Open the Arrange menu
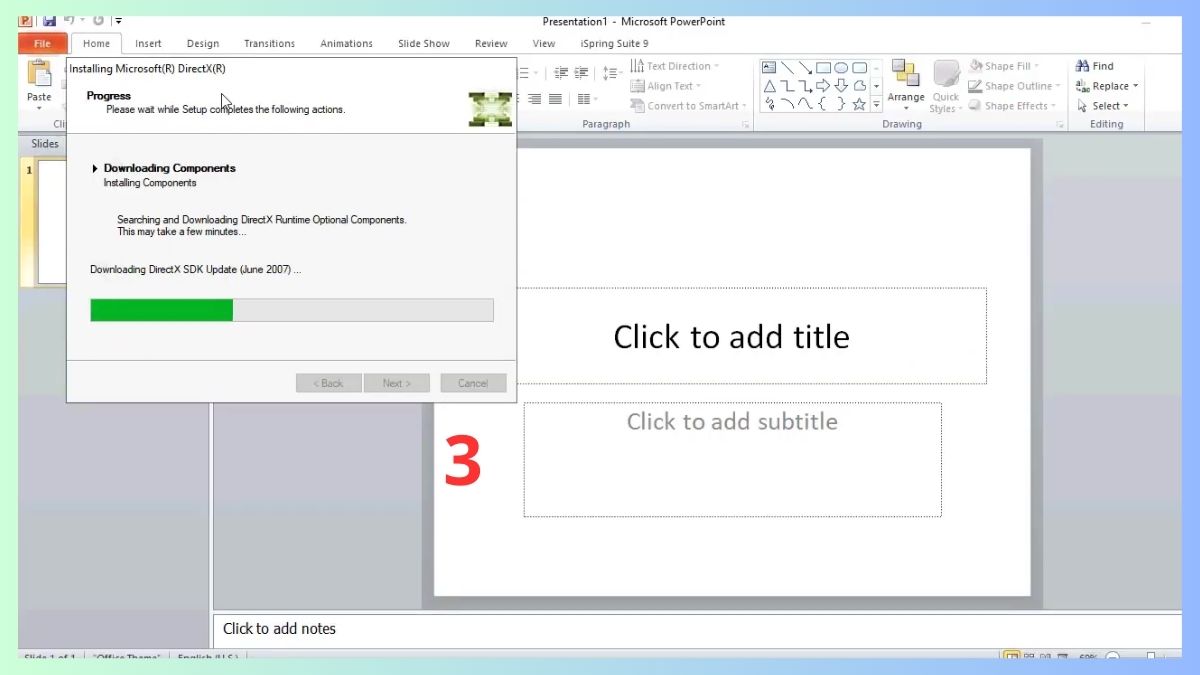Screen dimensions: 1200x675 point(906,85)
